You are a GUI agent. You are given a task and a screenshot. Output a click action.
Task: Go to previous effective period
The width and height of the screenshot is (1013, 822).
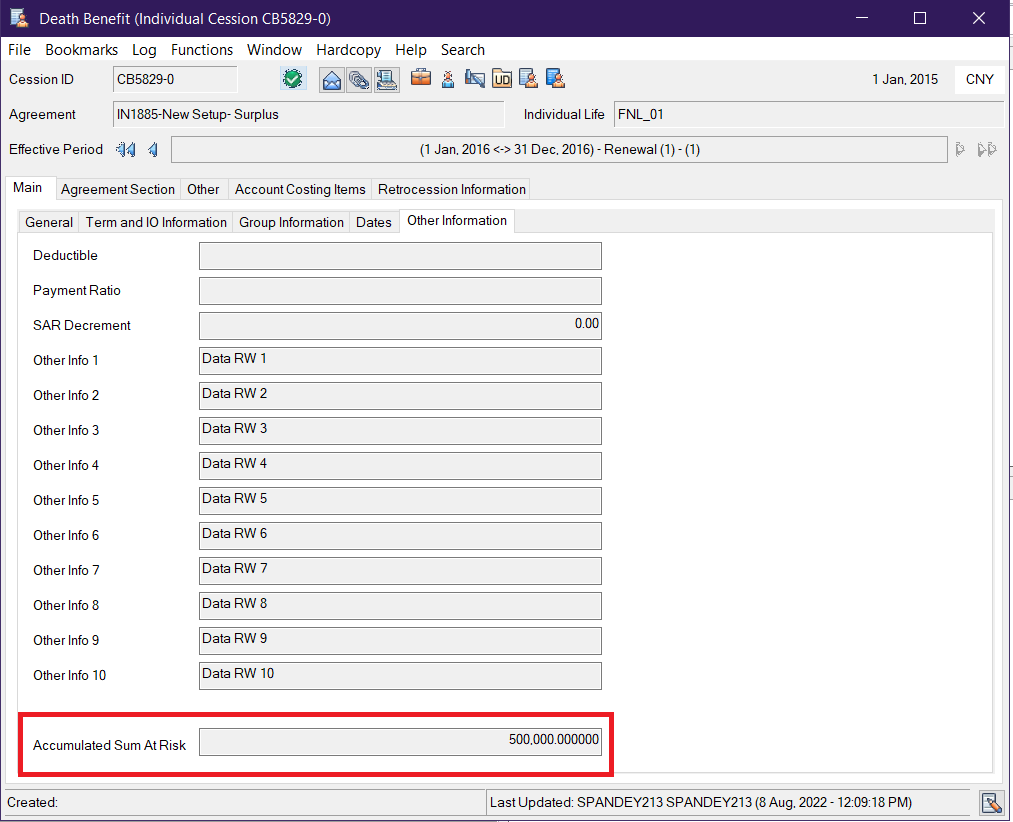point(153,149)
